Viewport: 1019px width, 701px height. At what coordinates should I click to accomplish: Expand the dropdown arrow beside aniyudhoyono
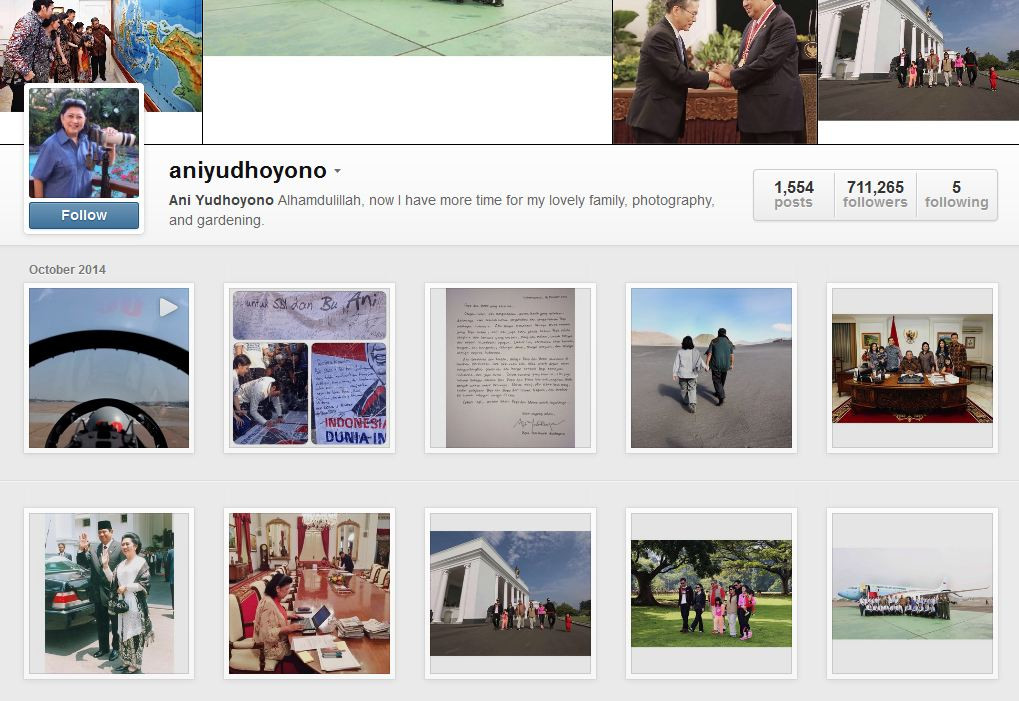coord(337,172)
